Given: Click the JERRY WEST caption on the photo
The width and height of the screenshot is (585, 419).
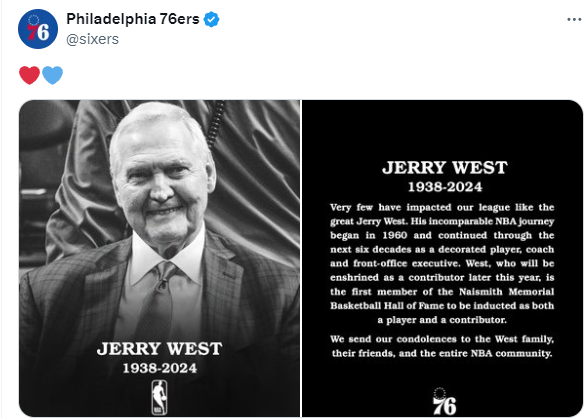Looking at the screenshot, I should 159,349.
